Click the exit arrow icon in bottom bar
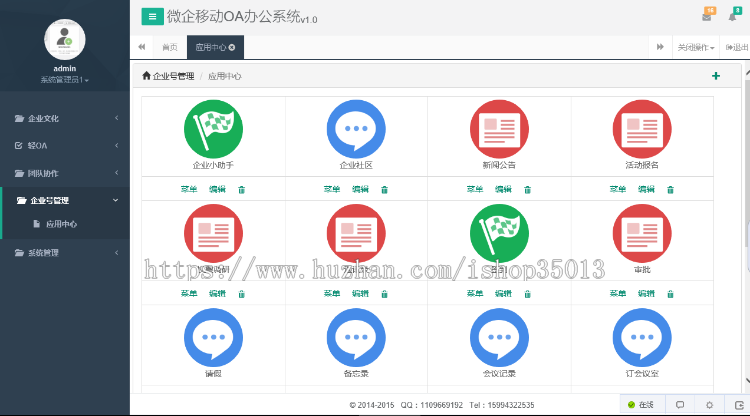This screenshot has width=750, height=416. pyautogui.click(x=739, y=405)
